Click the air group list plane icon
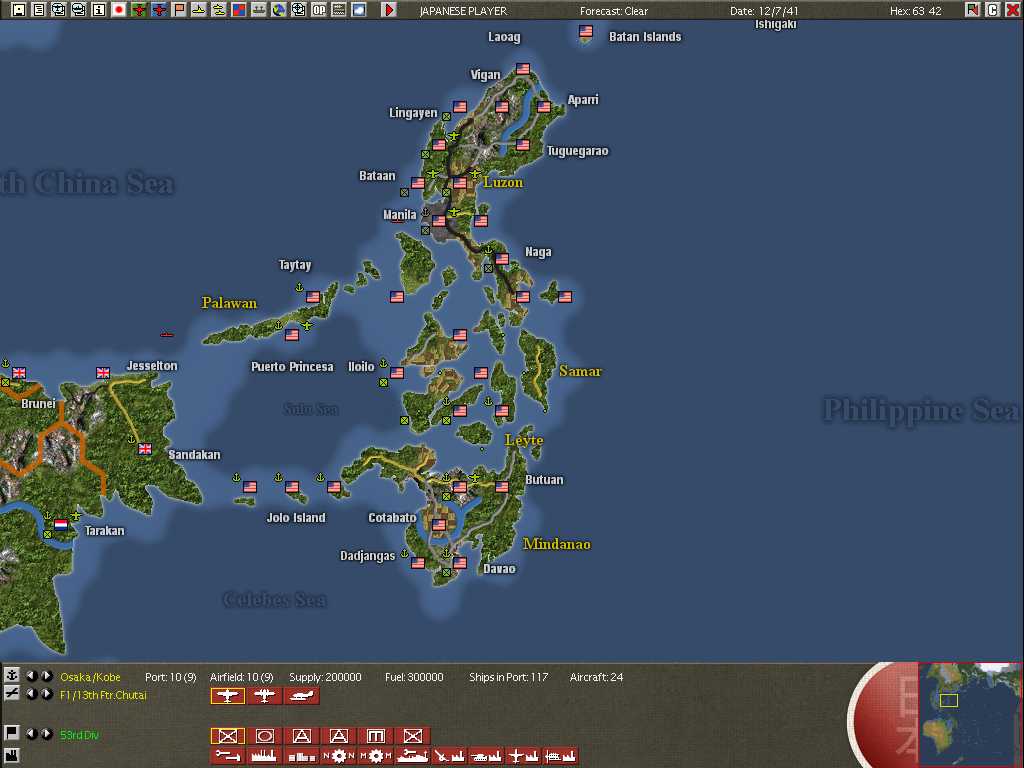This screenshot has height=768, width=1024. 11,693
